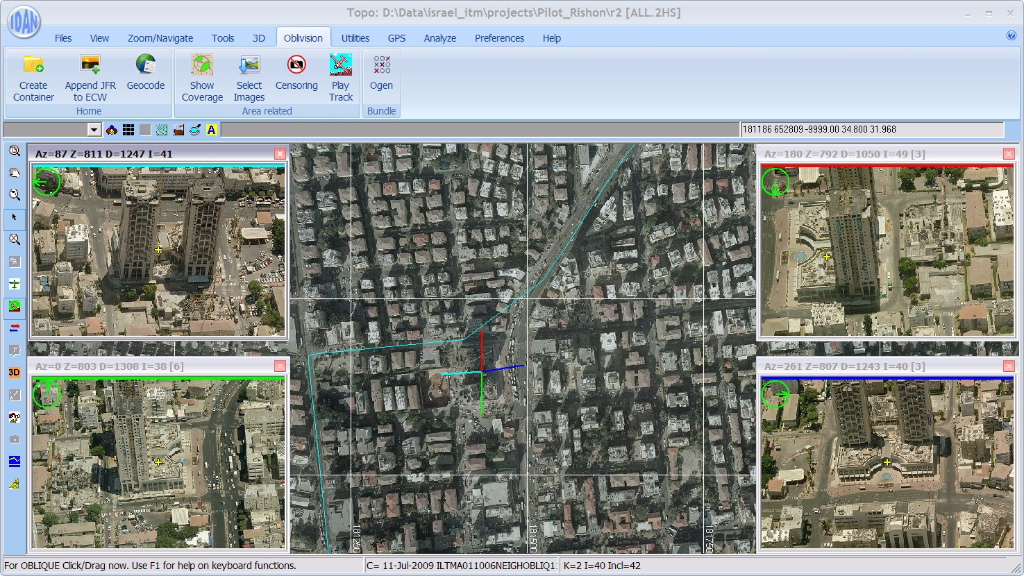Toggle the yellow 'A' text annotation button

(x=212, y=130)
